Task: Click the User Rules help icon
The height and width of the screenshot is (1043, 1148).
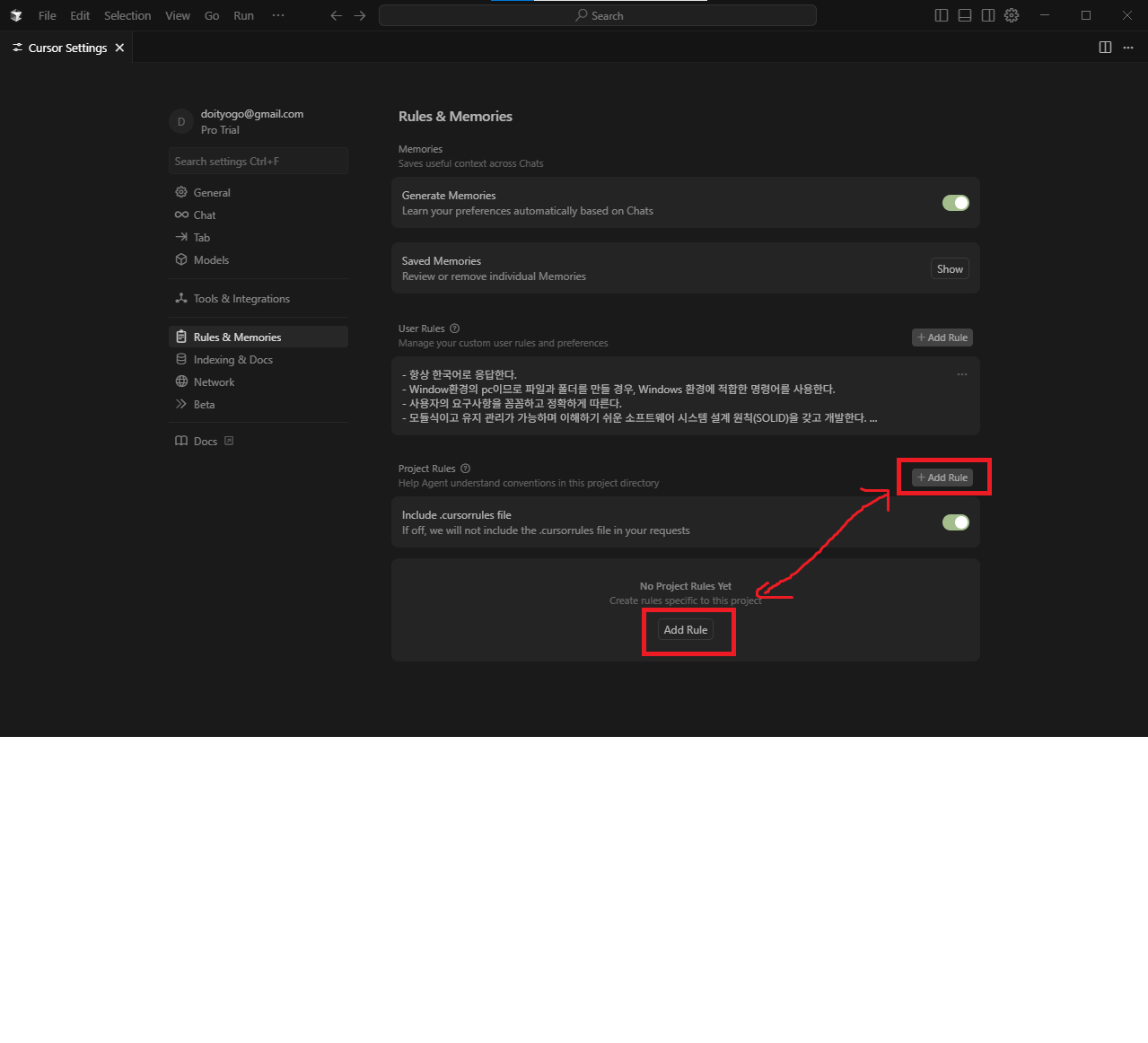Action: (x=454, y=329)
